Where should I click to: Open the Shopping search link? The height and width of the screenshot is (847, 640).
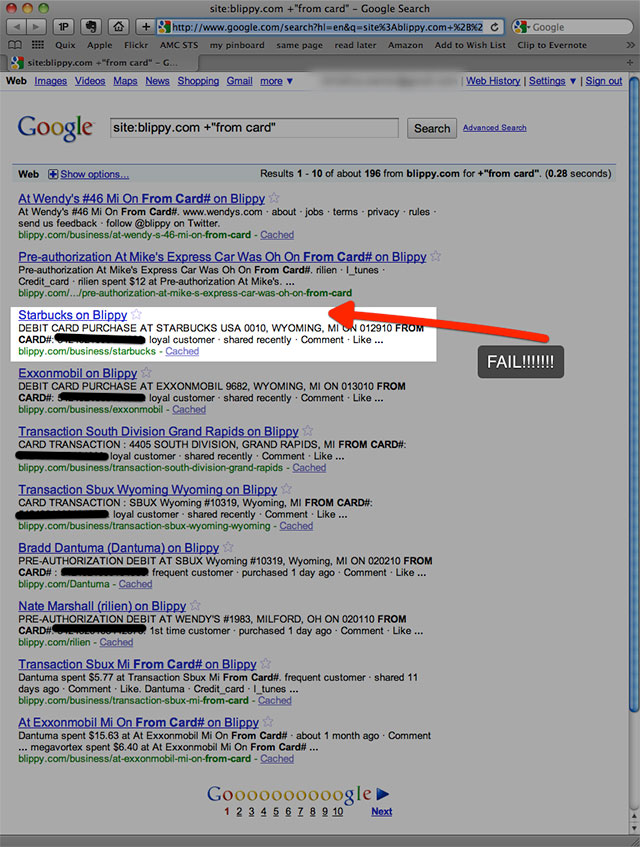[x=198, y=81]
